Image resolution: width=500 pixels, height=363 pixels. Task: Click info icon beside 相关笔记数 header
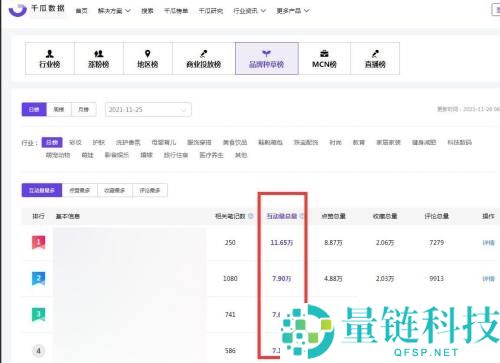point(251,216)
